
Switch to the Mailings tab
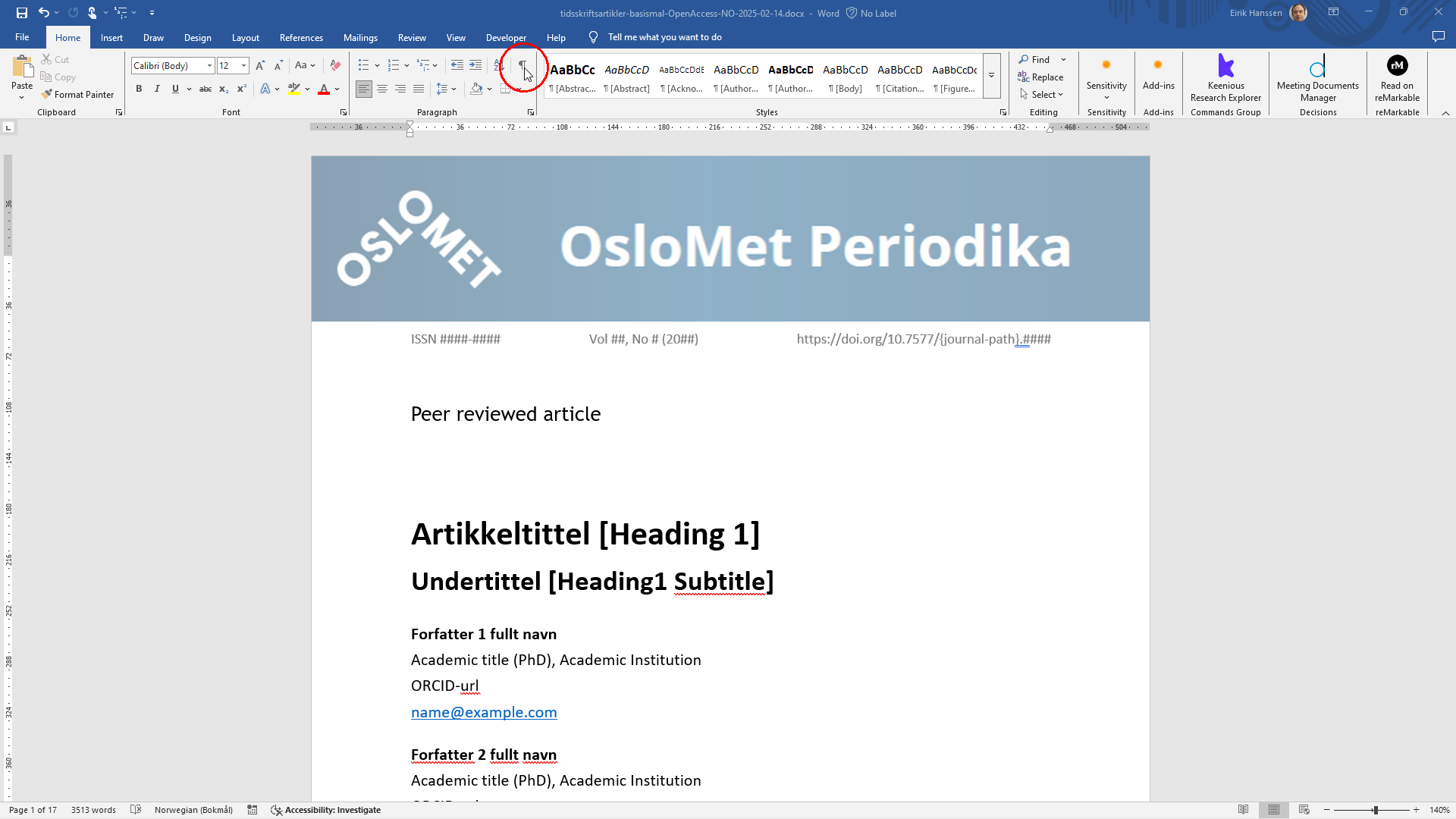tap(360, 37)
